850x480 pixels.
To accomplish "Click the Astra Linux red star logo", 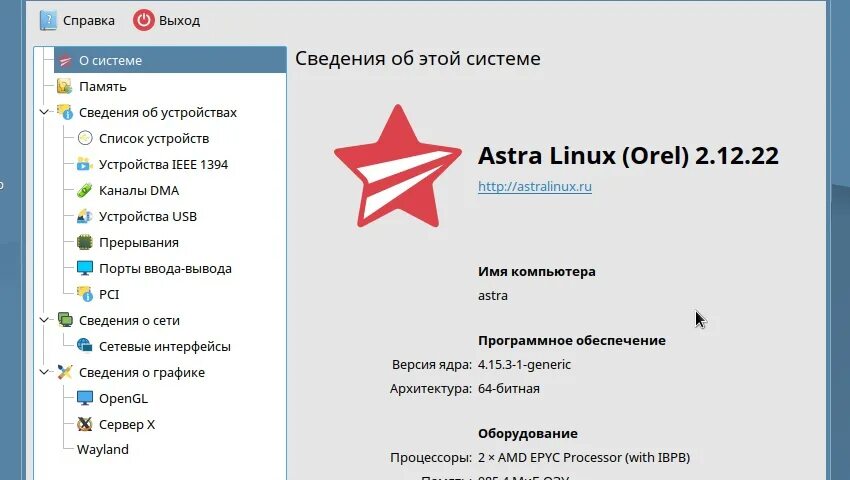I will pos(398,167).
